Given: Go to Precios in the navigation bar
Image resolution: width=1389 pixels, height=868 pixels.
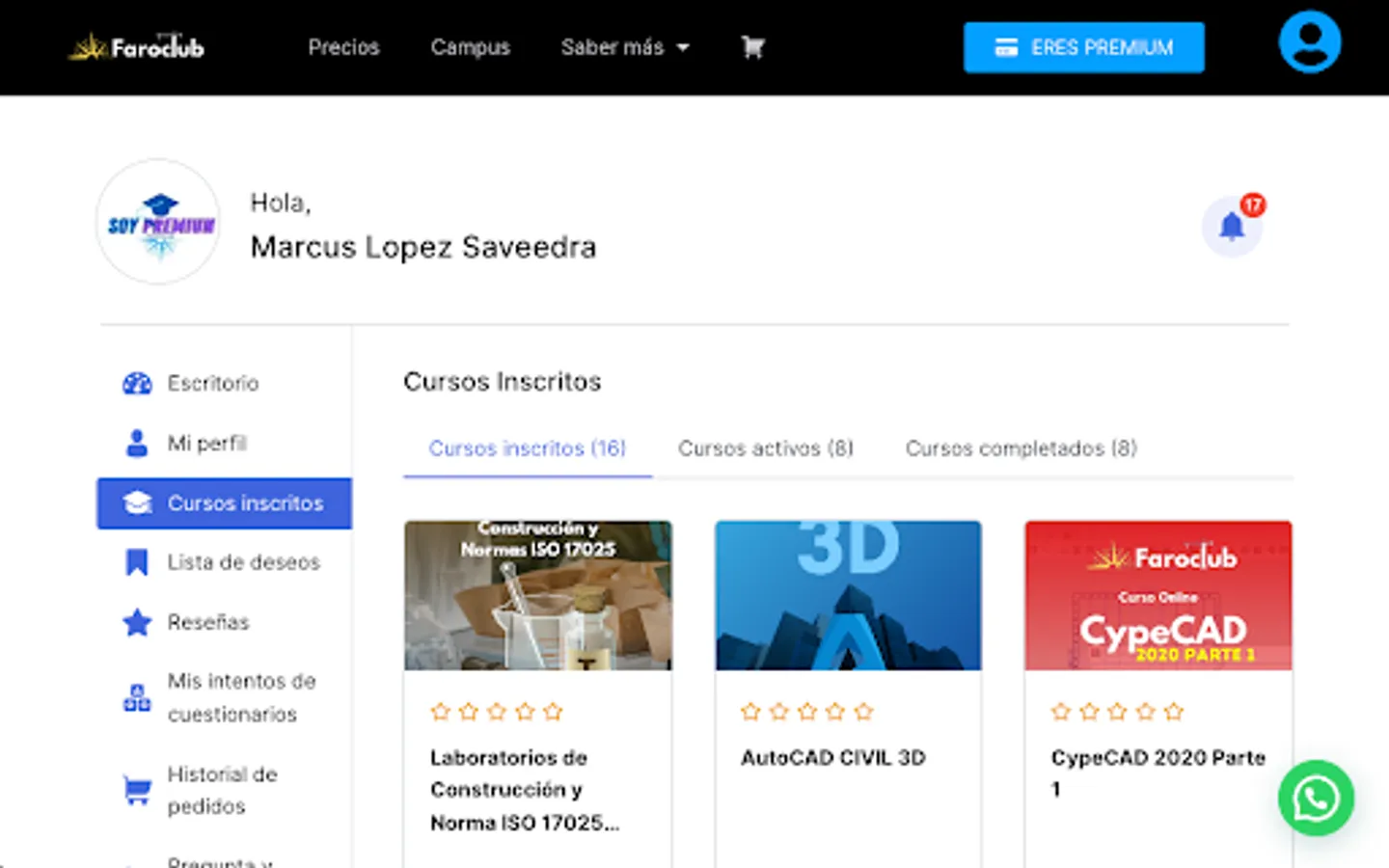Looking at the screenshot, I should point(343,46).
